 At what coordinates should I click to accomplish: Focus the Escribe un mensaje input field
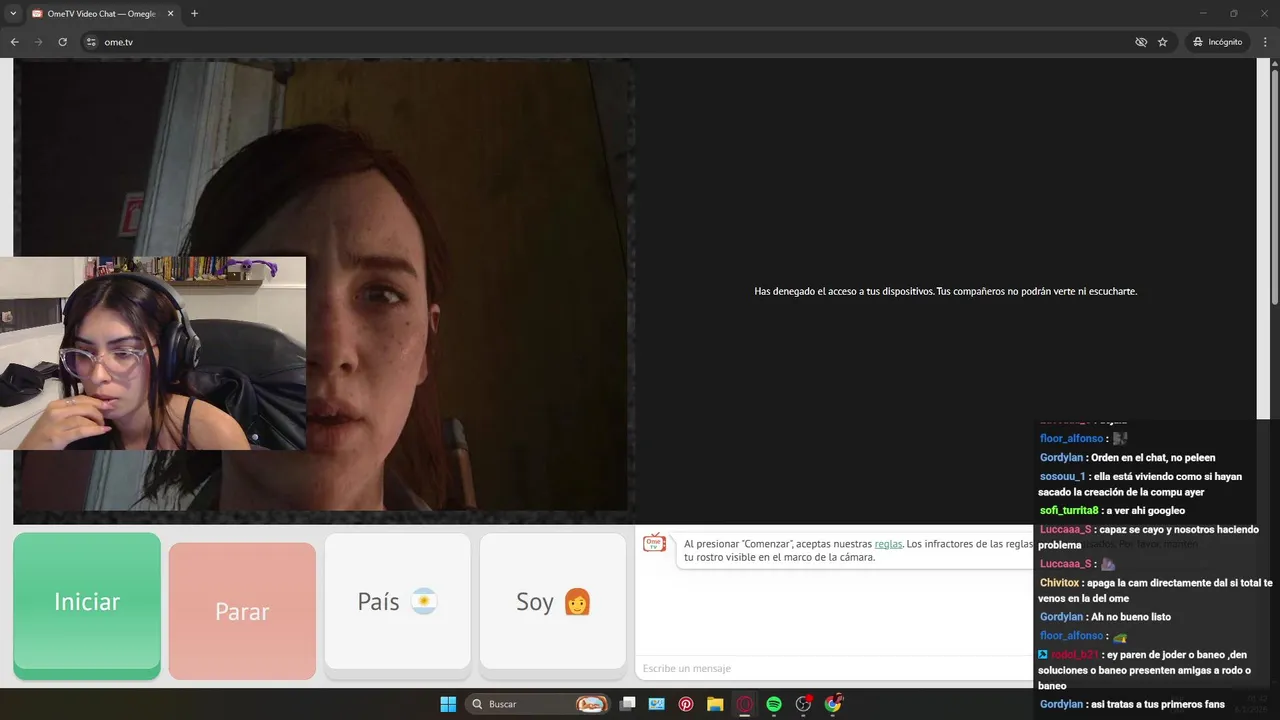[x=835, y=668]
